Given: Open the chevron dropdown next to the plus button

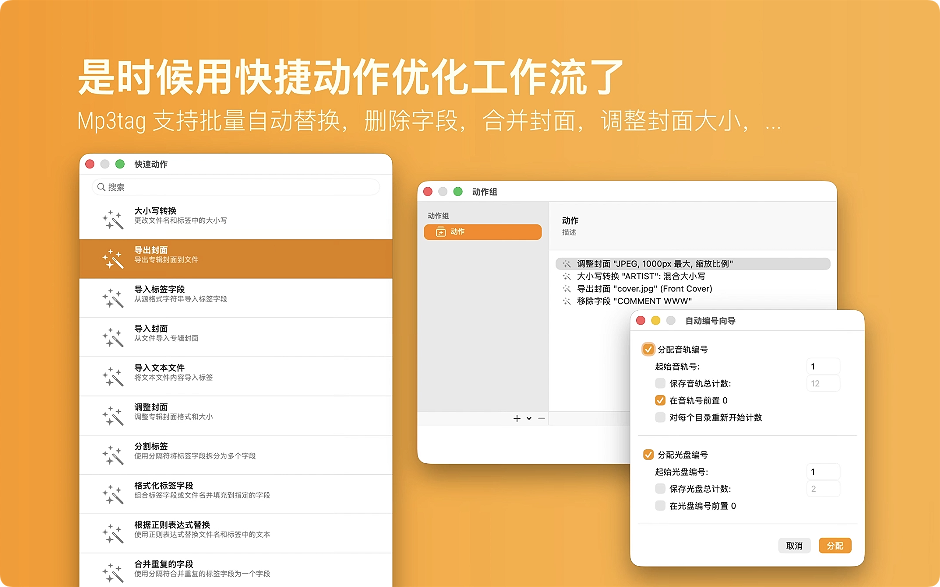Looking at the screenshot, I should [529, 418].
